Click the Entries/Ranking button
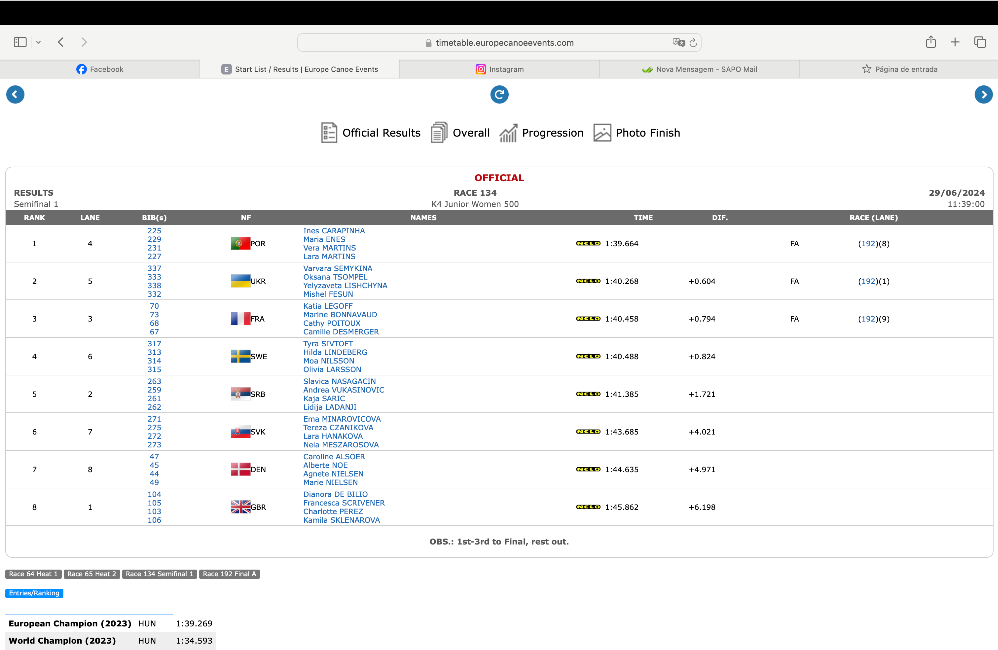Screen dimensions: 998x650 click(34, 593)
